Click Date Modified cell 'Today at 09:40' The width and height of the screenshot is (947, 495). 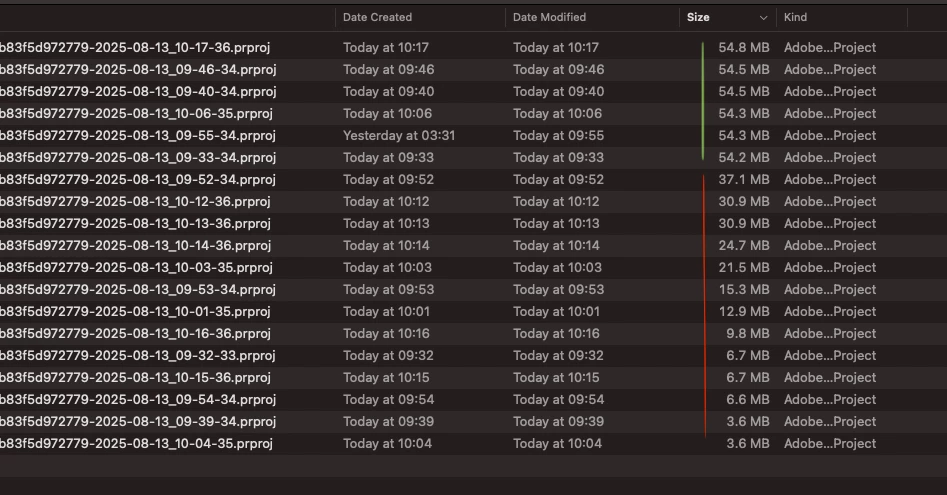[x=559, y=92]
